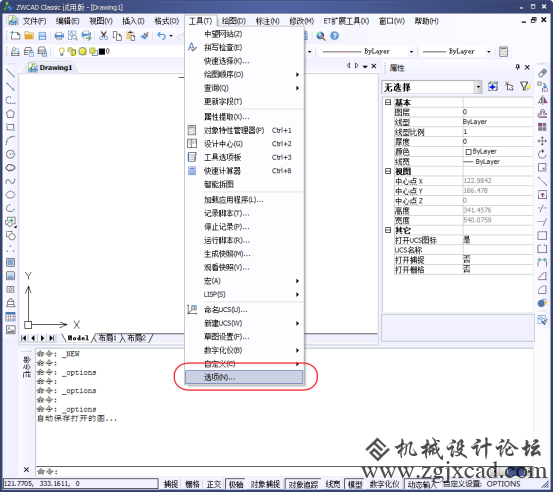
Task: Click the black layer color swatch
Action: [x=102, y=52]
